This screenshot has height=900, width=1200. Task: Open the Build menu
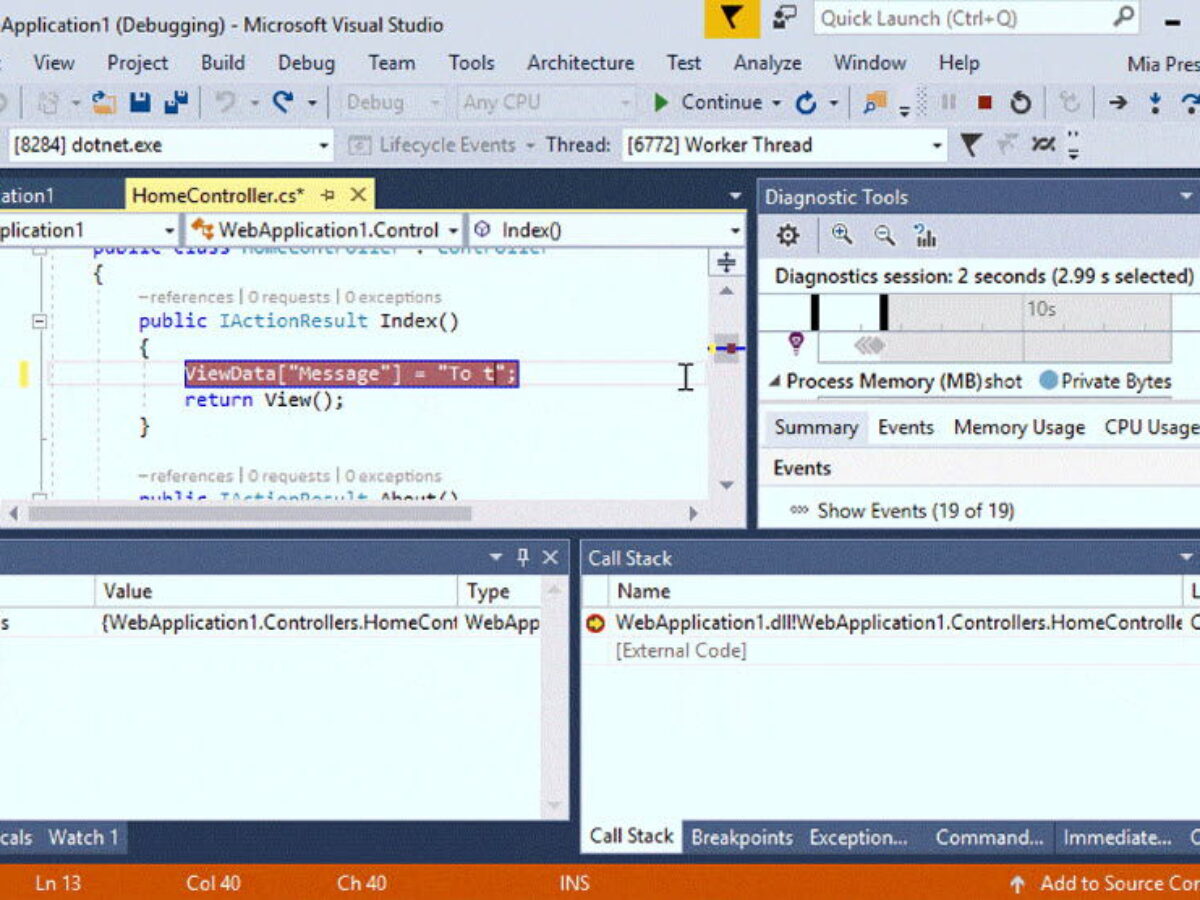click(x=223, y=63)
